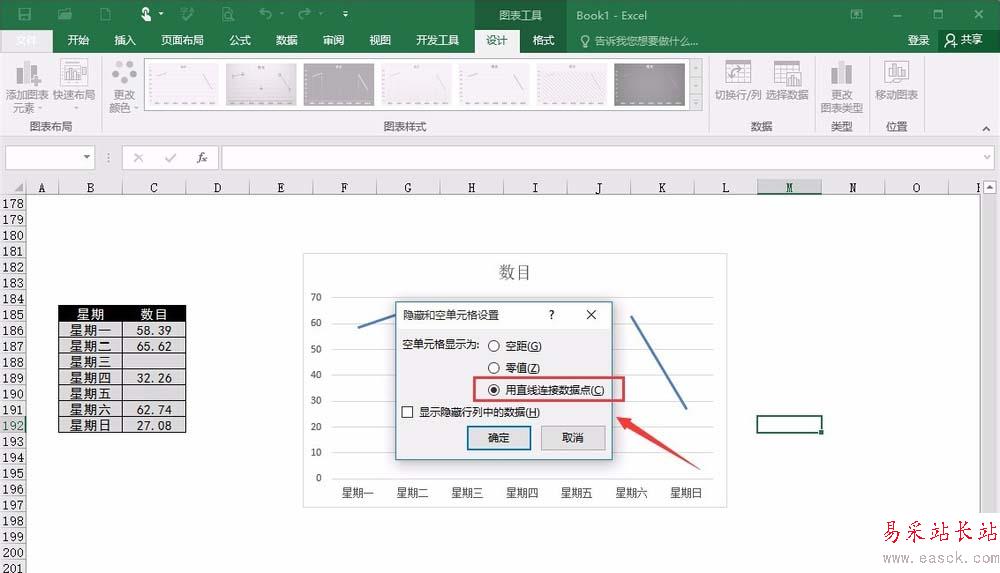This screenshot has width=1000, height=573.
Task: Click 更改图表类型 (Change Chart Type)
Action: (842, 87)
